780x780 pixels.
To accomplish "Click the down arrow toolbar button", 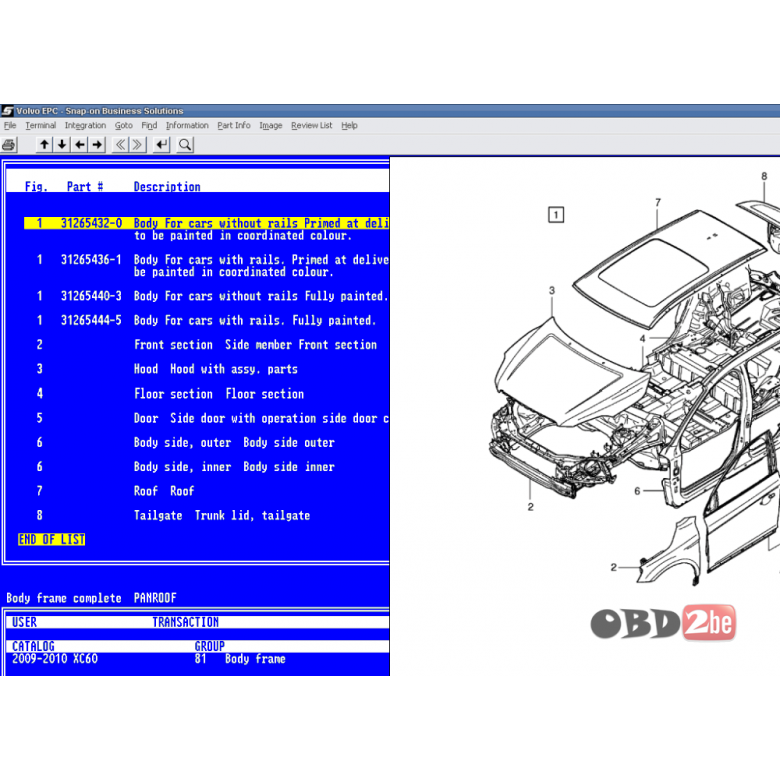I will (62, 145).
